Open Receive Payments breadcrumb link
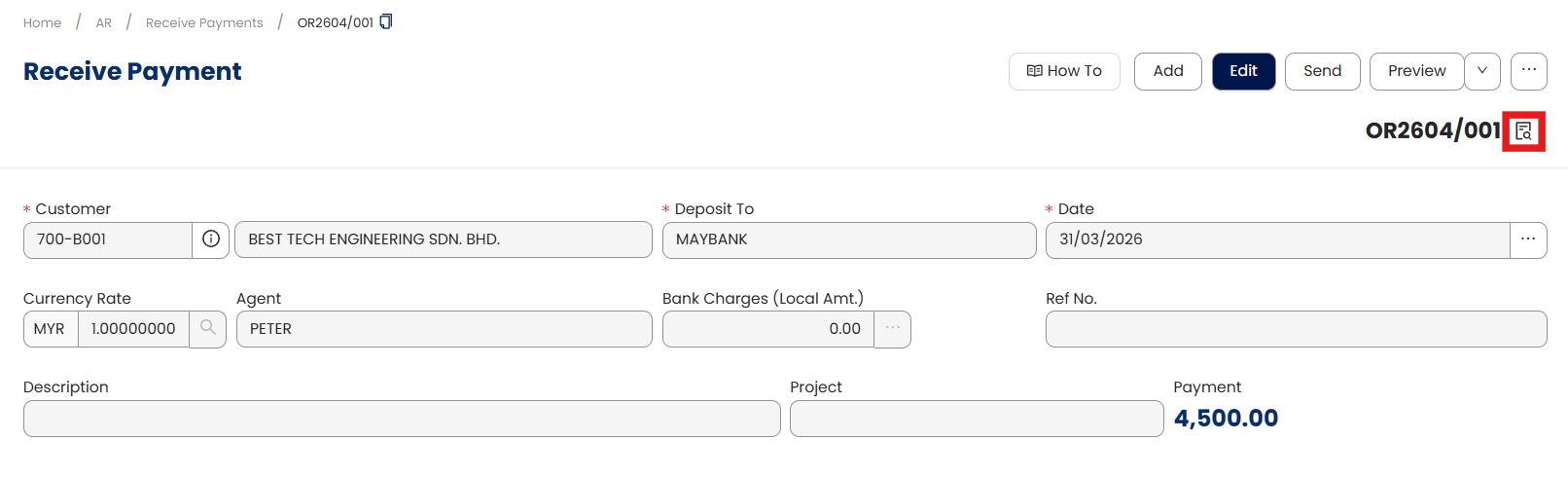 [x=204, y=22]
